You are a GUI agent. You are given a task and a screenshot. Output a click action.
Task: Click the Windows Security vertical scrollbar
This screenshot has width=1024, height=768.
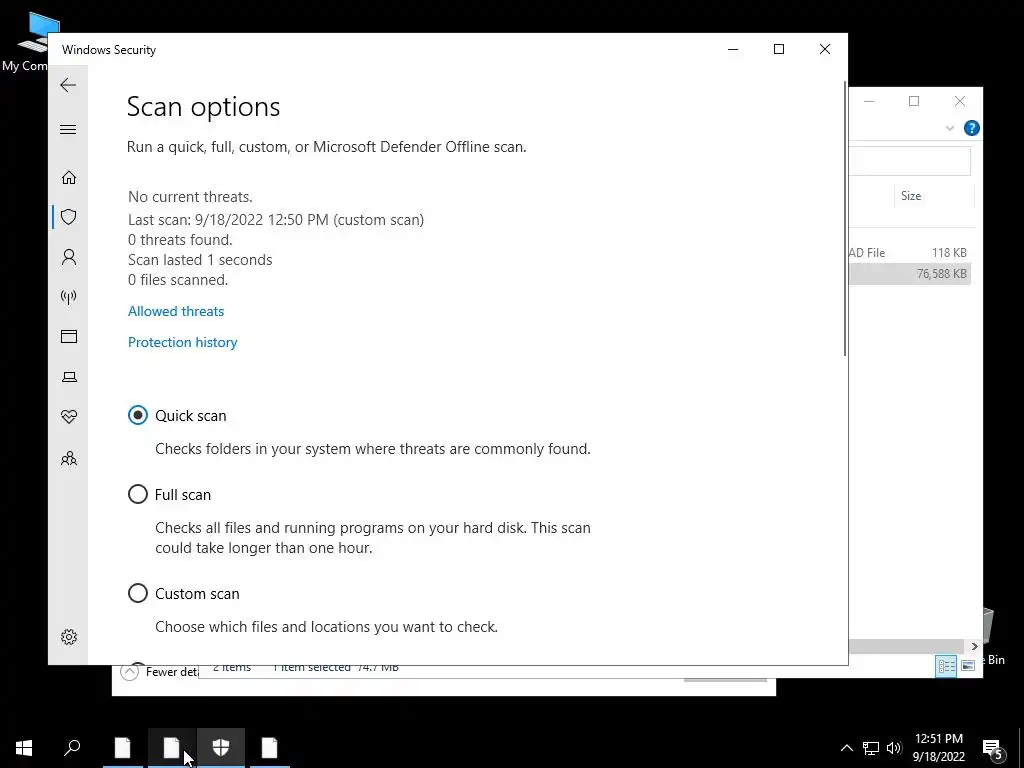[x=845, y=219]
